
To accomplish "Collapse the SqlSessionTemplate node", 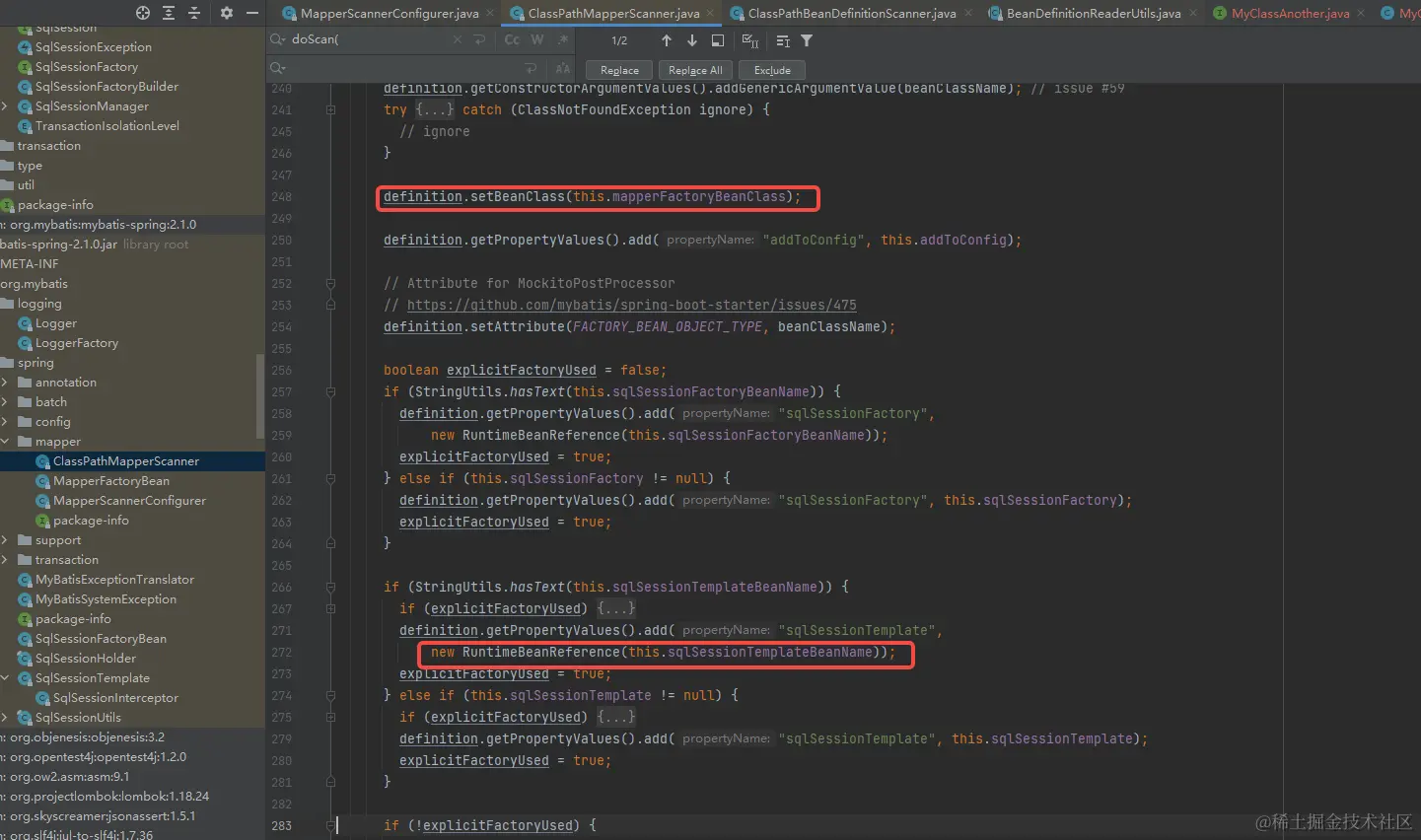I will click(5, 677).
